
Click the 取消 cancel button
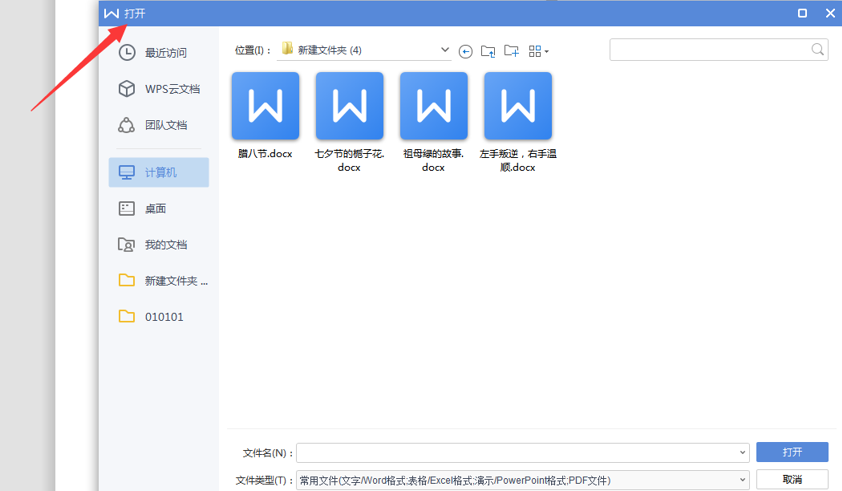792,479
